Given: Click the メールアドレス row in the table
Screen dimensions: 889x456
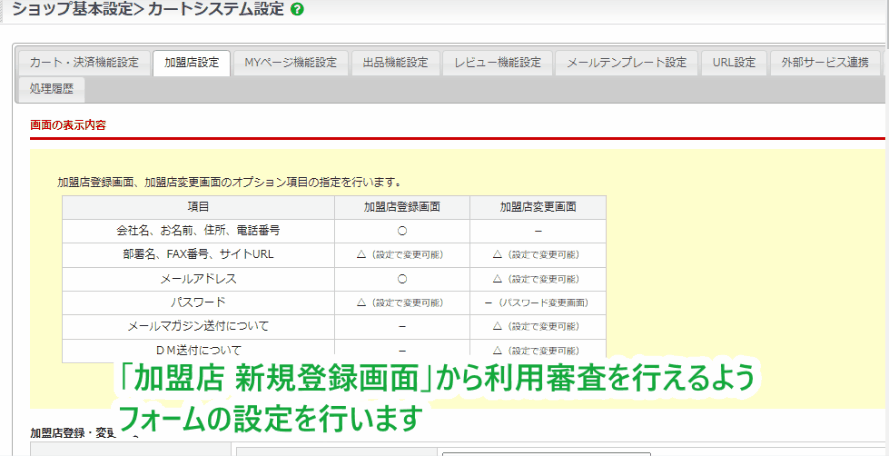Looking at the screenshot, I should pyautogui.click(x=198, y=278).
